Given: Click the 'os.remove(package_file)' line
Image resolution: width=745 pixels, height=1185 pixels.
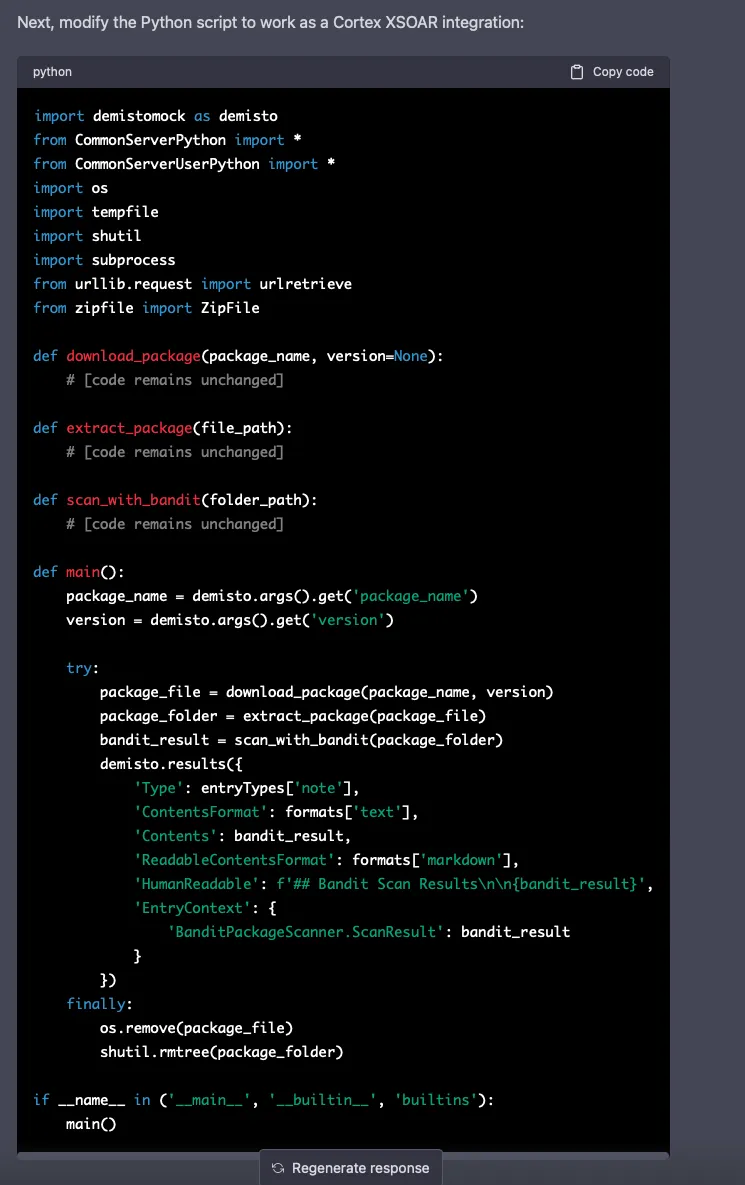Looking at the screenshot, I should coord(196,1029).
